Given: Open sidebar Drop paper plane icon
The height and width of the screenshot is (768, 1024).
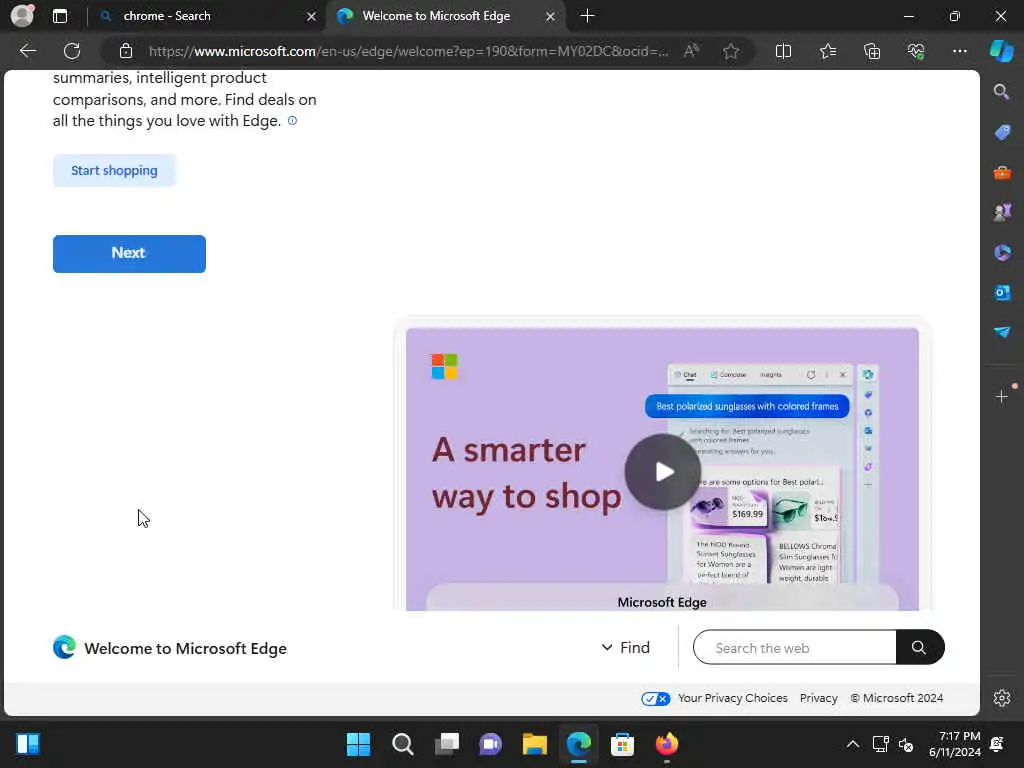Looking at the screenshot, I should tap(1002, 332).
